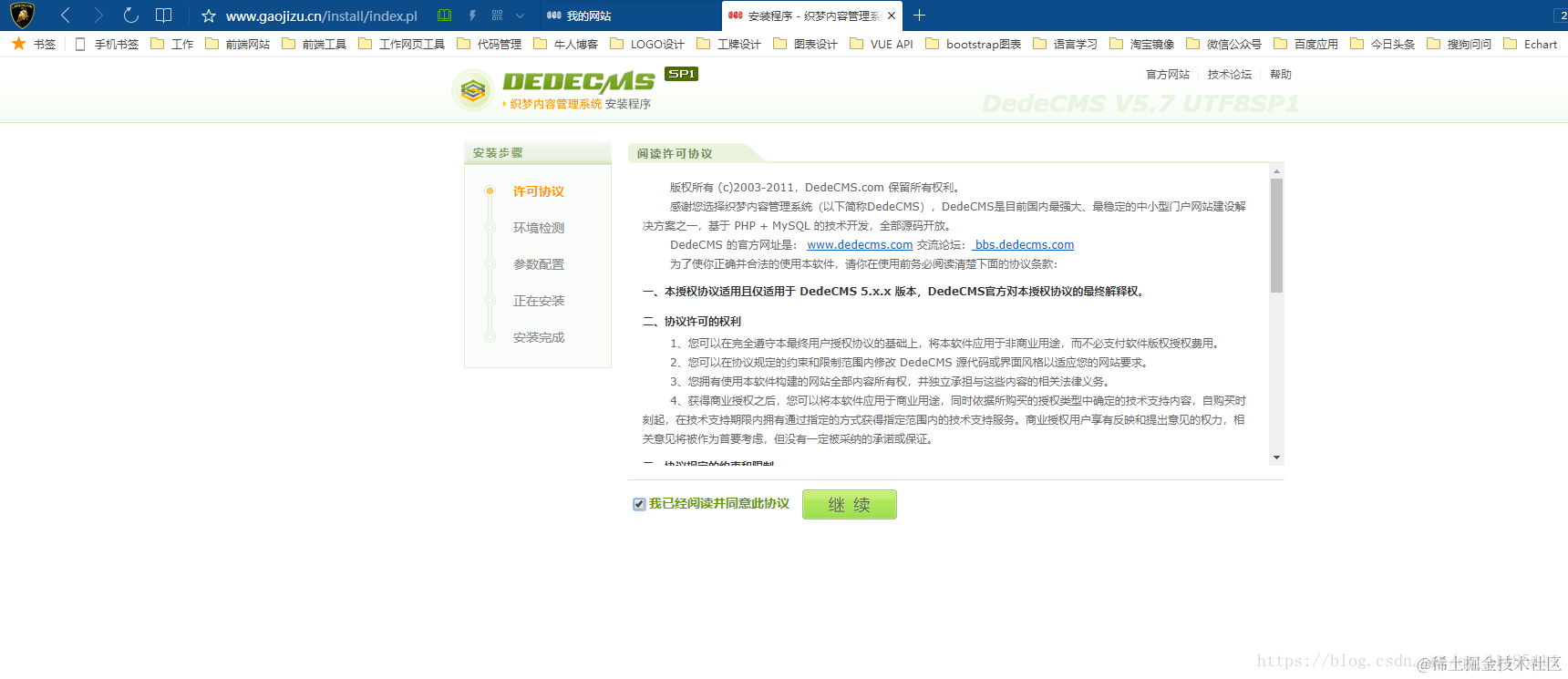Open the 淘宝镜像 bookmark folder
Screen dimensions: 1568x679
click(x=1142, y=44)
